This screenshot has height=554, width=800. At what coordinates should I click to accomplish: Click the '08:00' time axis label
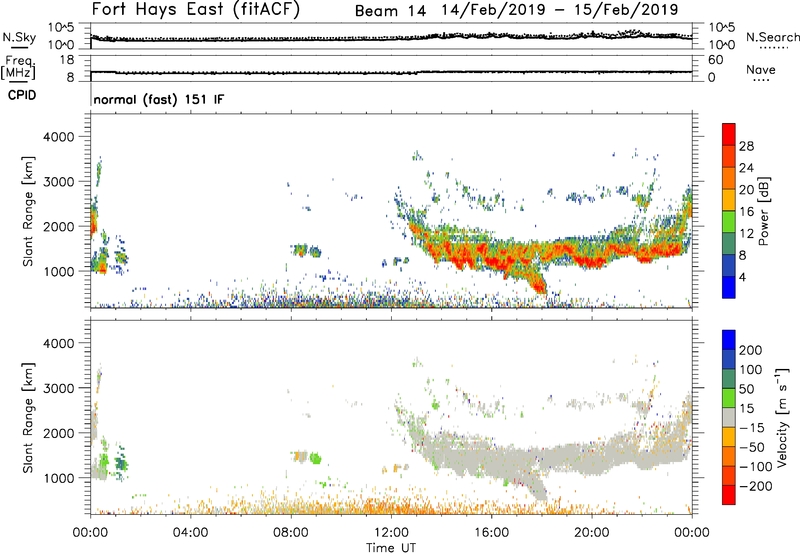291,533
